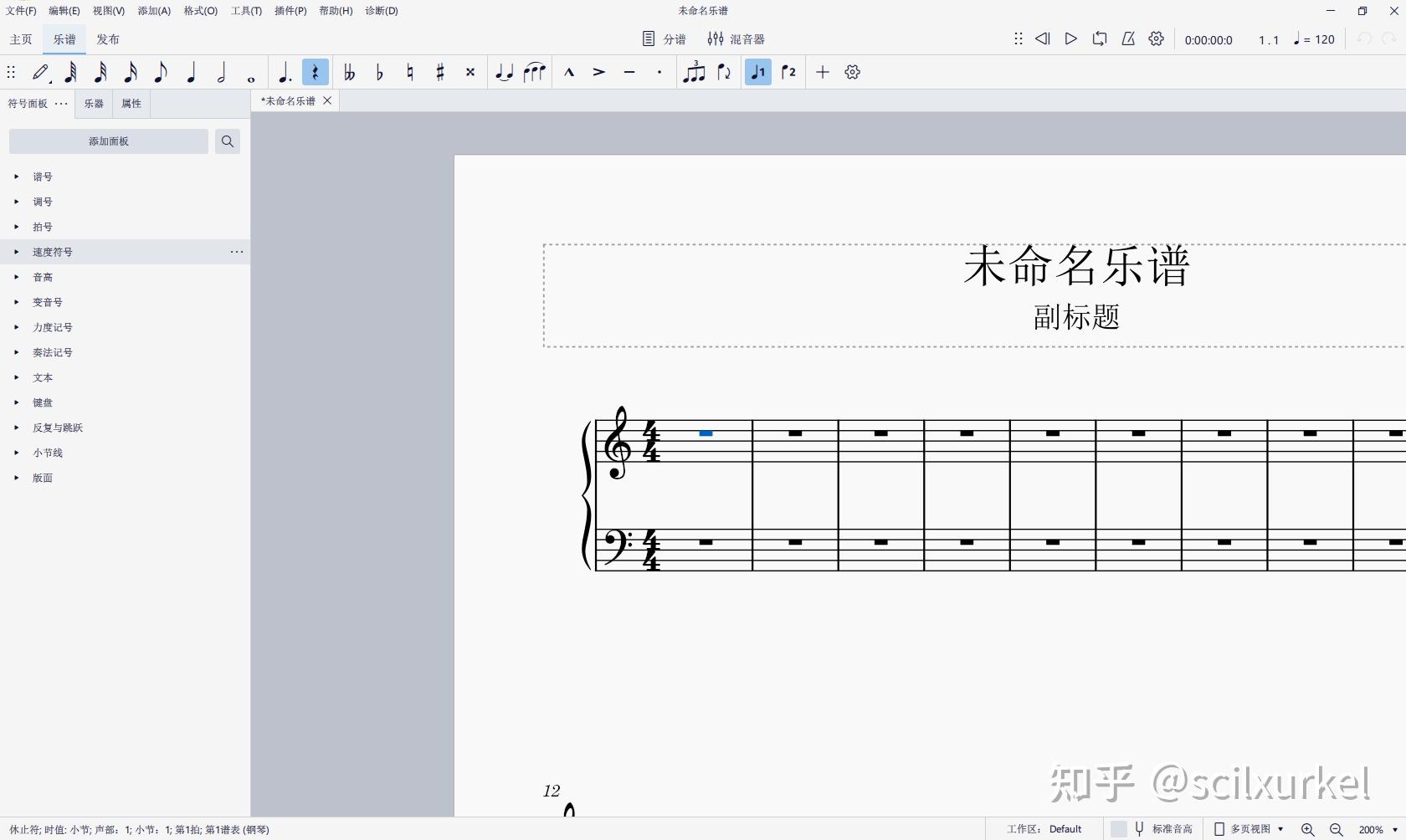Viewport: 1406px width, 840px height.
Task: Add accent articulation
Action: [599, 73]
